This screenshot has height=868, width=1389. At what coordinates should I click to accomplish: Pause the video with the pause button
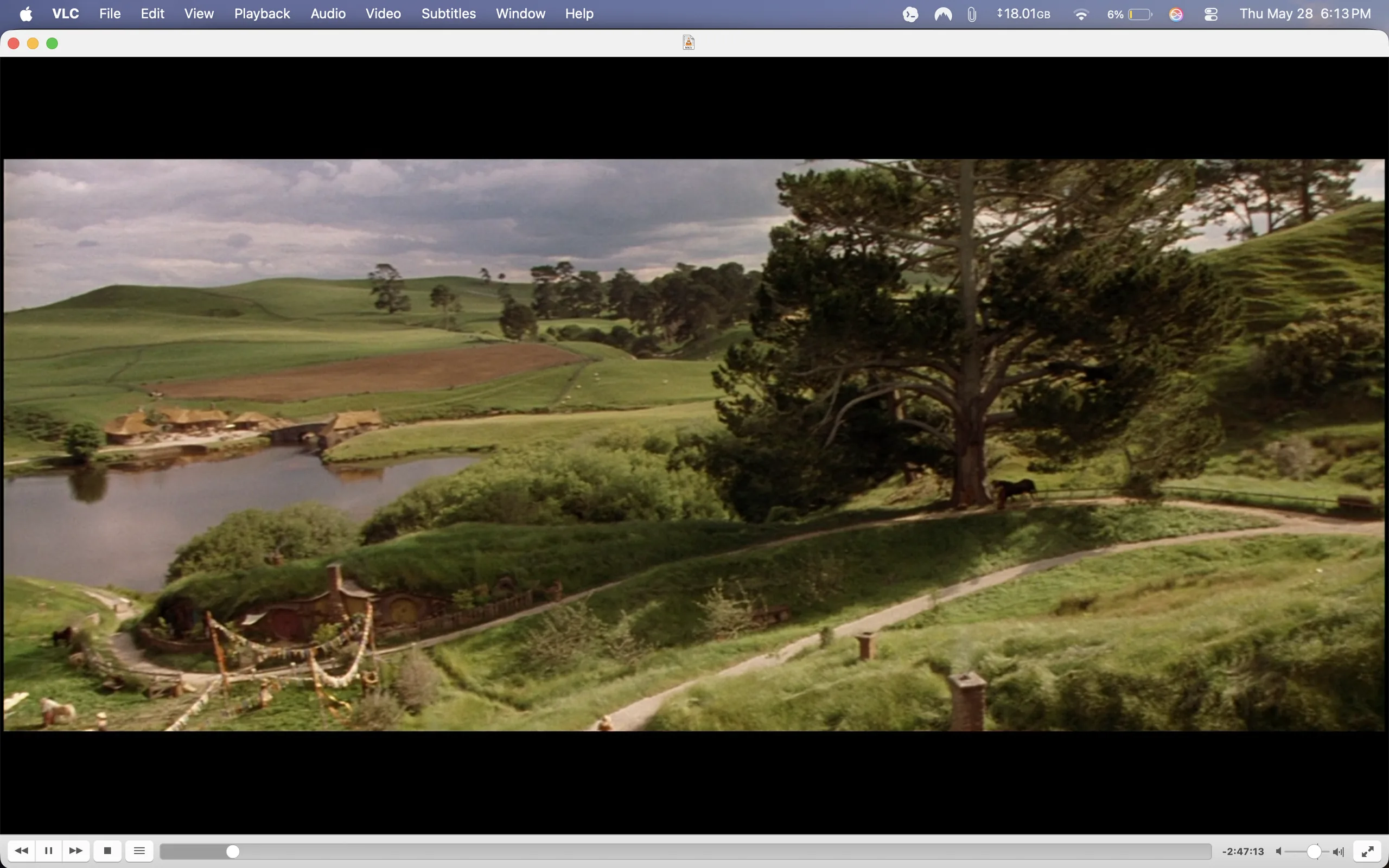tap(49, 851)
